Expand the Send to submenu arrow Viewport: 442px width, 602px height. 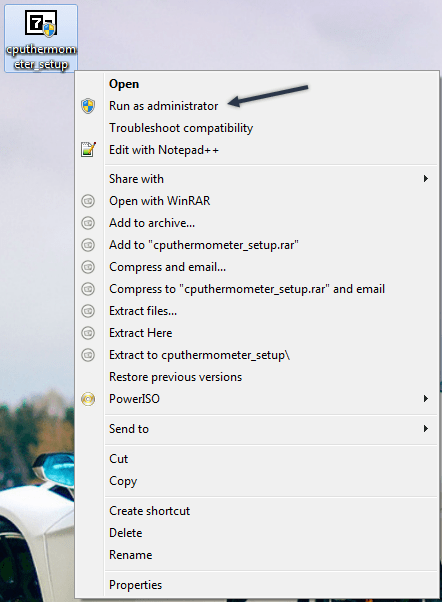tap(425, 428)
